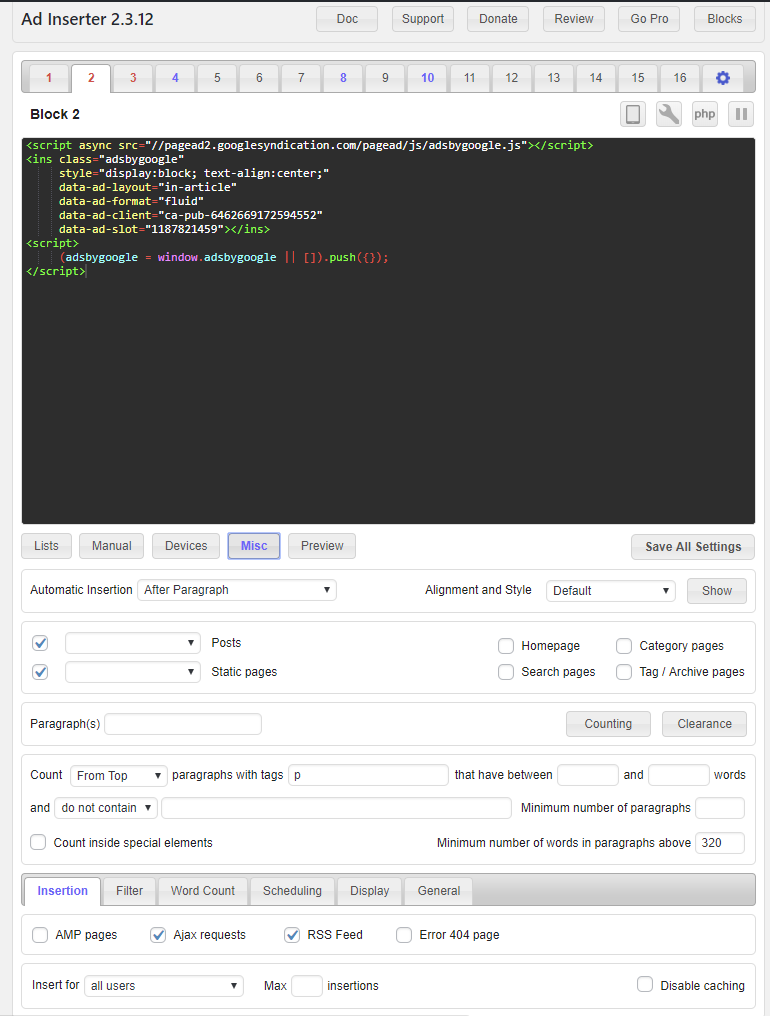Image resolution: width=770 pixels, height=1016 pixels.
Task: Click the paragraphs with tags field
Action: point(368,775)
